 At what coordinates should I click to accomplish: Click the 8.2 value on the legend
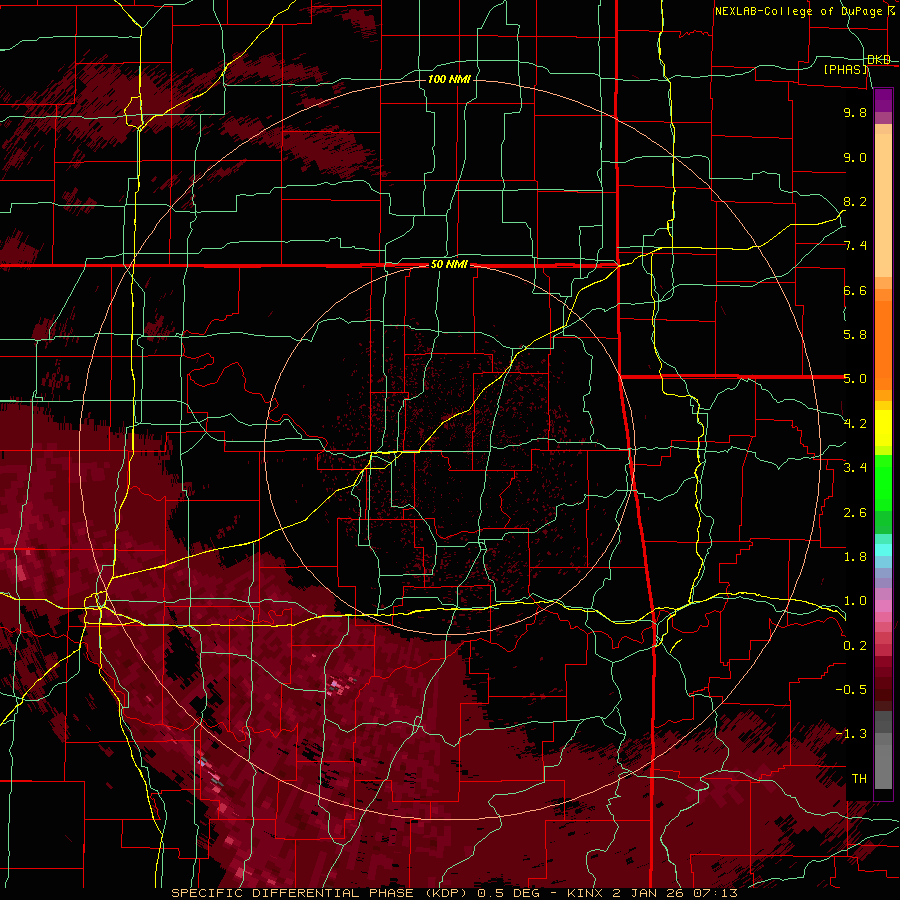(855, 201)
